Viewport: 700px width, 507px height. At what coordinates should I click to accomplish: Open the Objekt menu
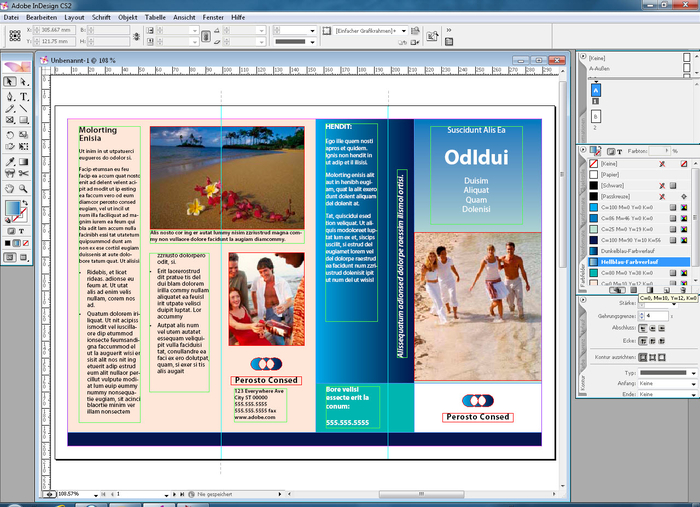(x=128, y=18)
